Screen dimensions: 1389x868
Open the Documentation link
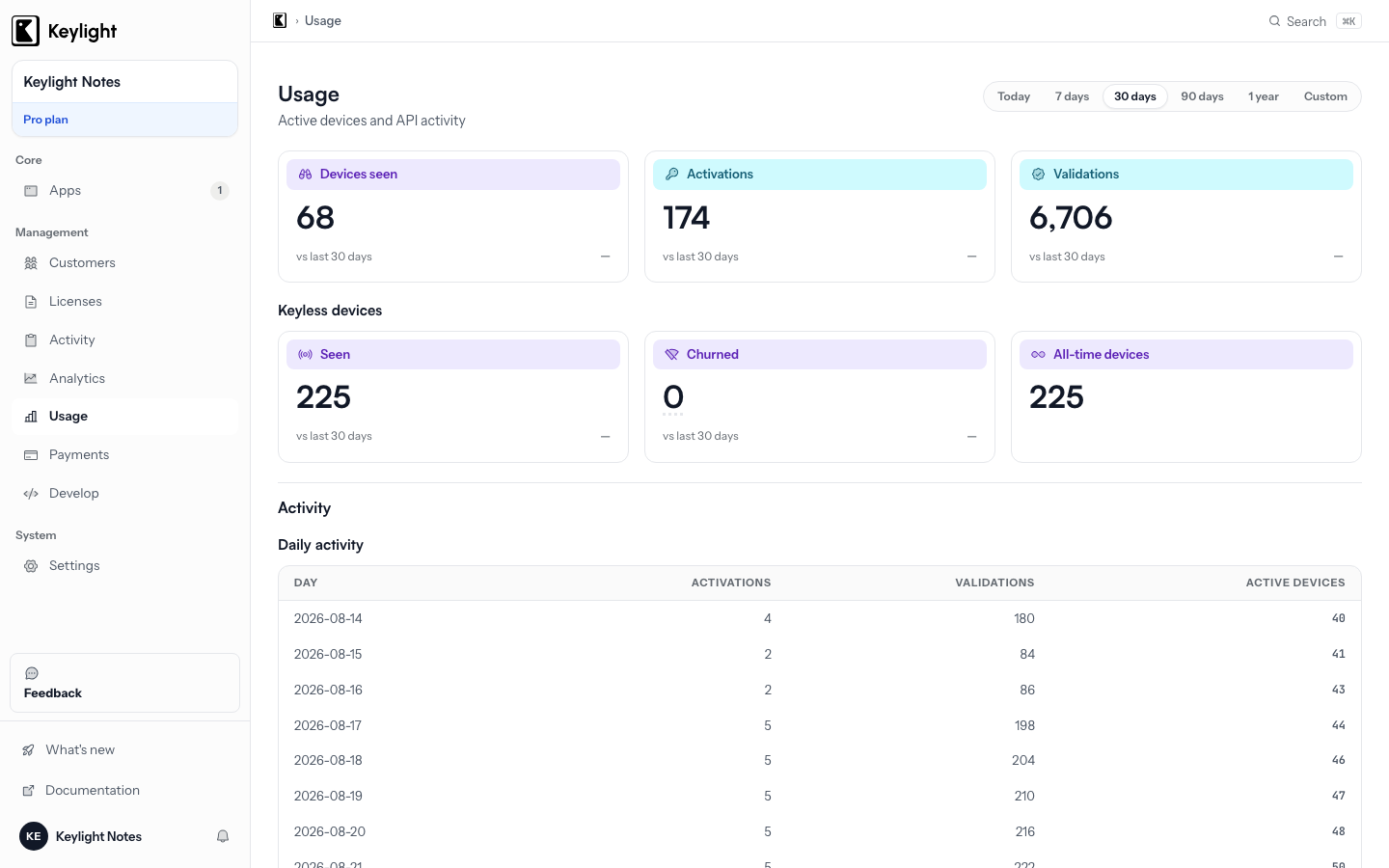(x=124, y=791)
